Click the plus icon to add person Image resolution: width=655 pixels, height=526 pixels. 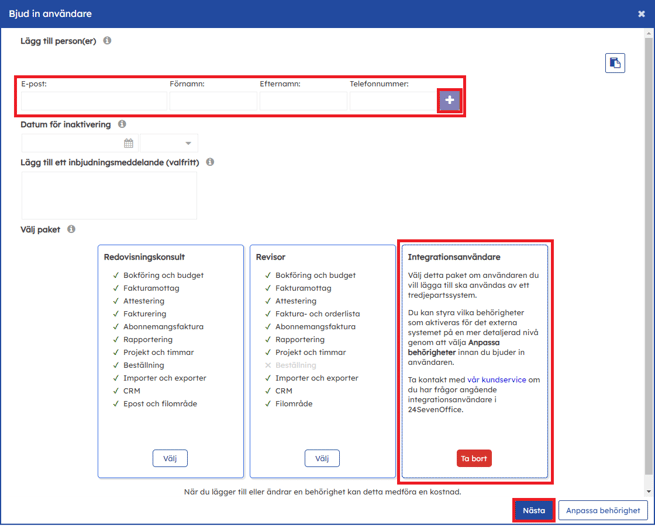pyautogui.click(x=449, y=100)
